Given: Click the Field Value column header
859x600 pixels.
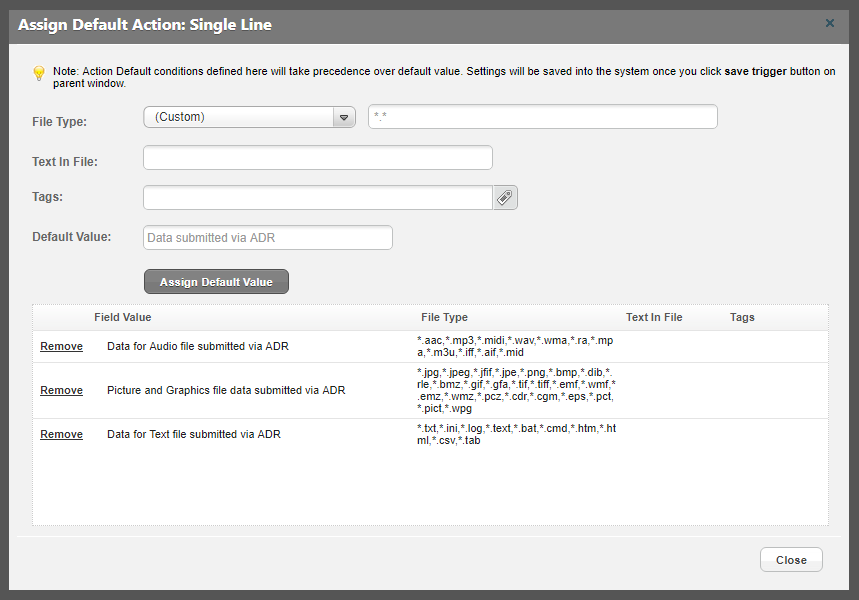Looking at the screenshot, I should tap(123, 317).
